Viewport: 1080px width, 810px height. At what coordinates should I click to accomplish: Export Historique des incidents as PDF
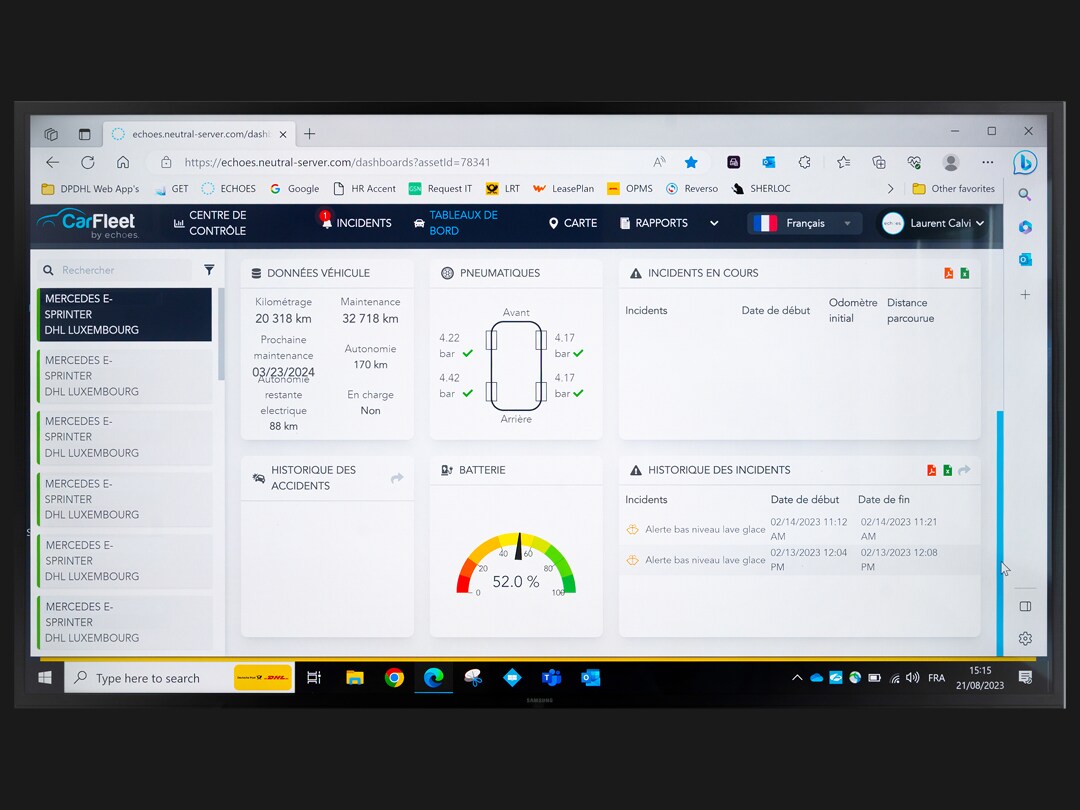932,470
